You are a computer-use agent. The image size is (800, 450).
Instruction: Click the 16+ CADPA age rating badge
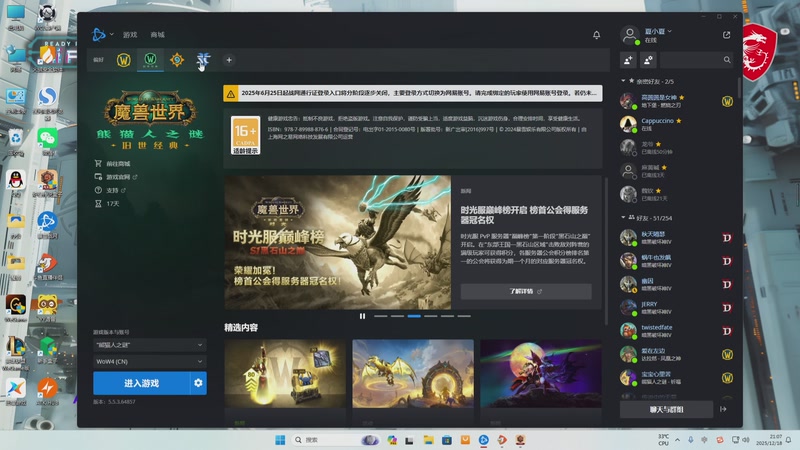(245, 135)
